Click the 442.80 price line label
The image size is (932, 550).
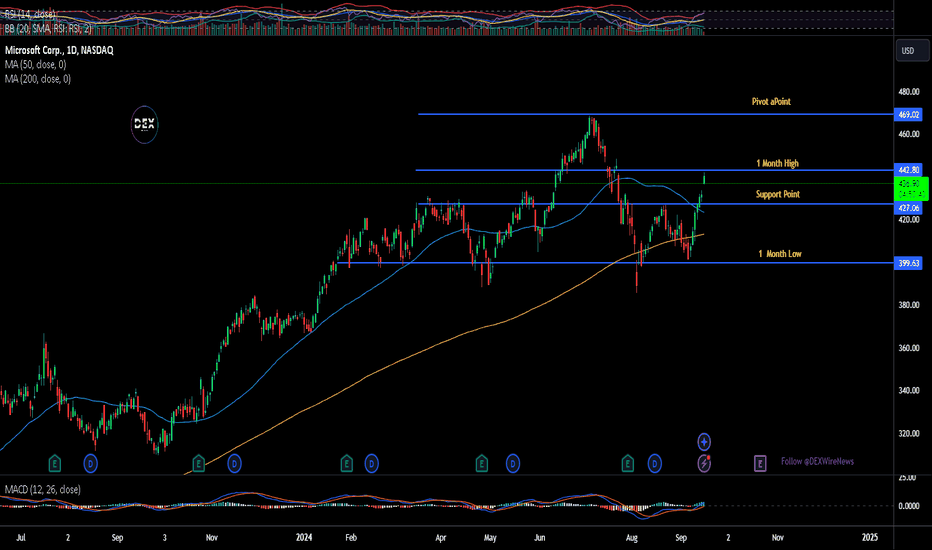coord(908,170)
